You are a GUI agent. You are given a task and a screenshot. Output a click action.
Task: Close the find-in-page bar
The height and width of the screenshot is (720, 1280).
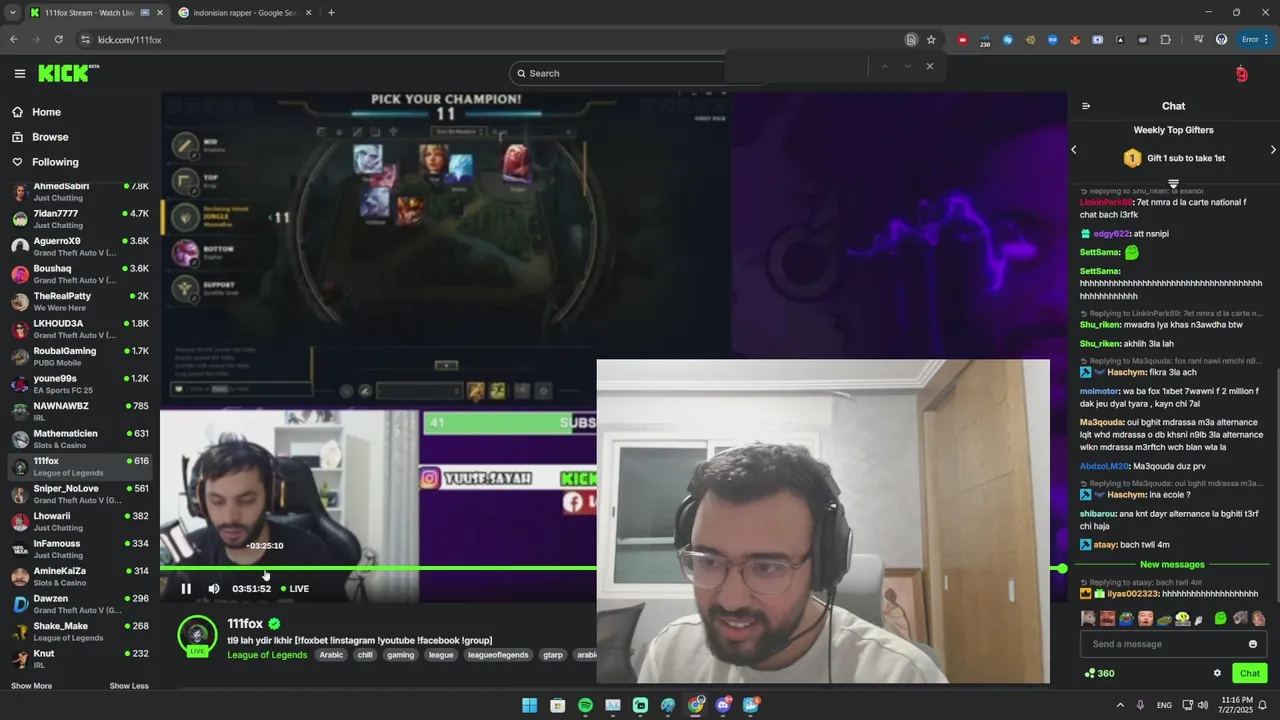point(930,66)
